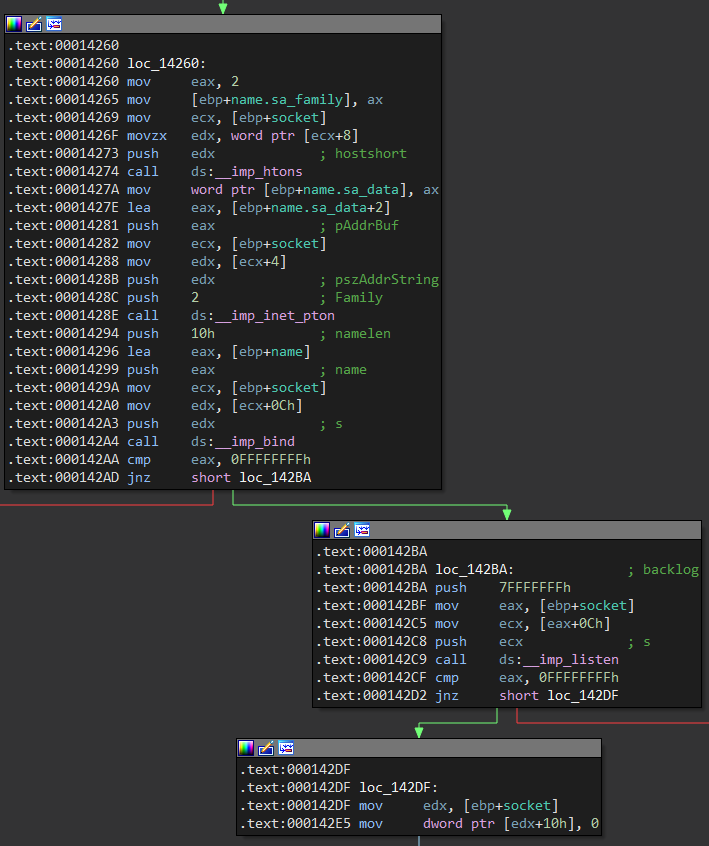Click color icon of loc_142DF node
The height and width of the screenshot is (846, 709).
[x=246, y=748]
